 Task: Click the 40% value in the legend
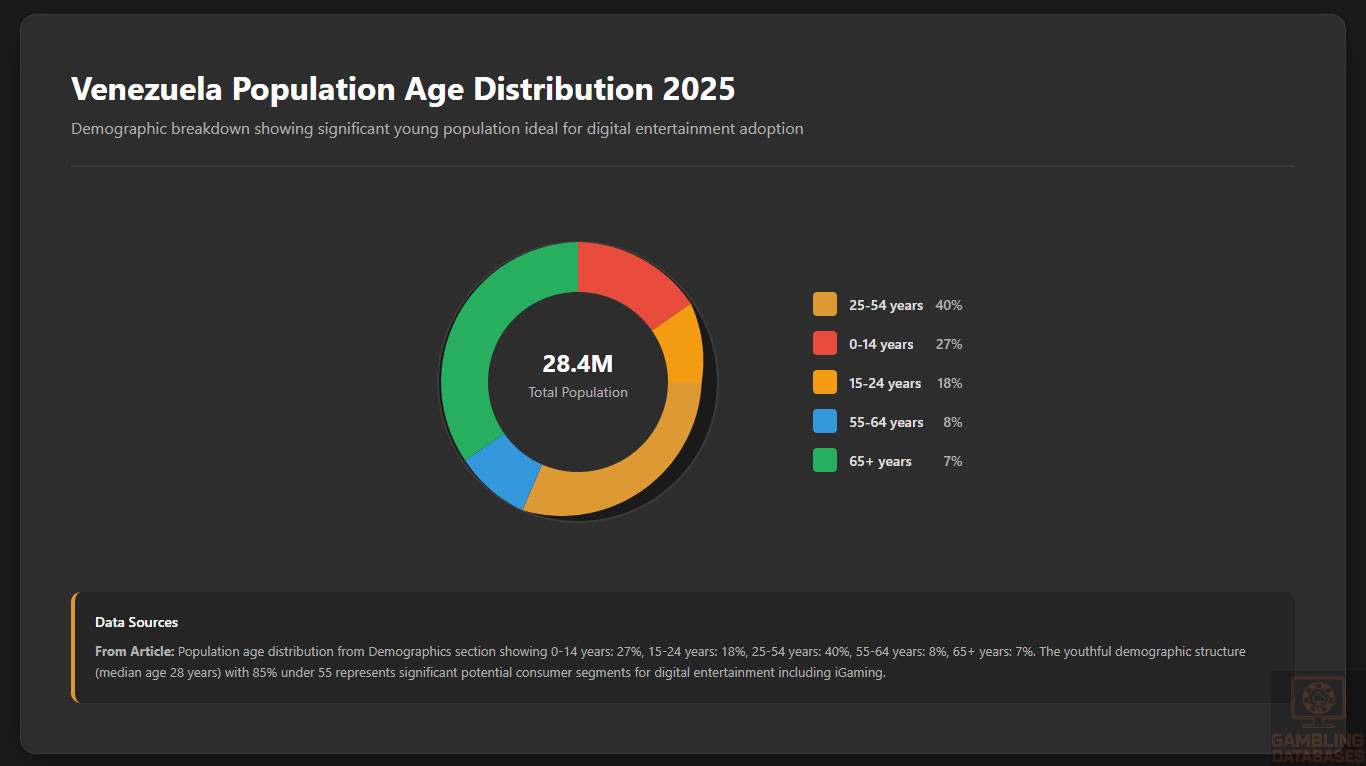point(948,305)
